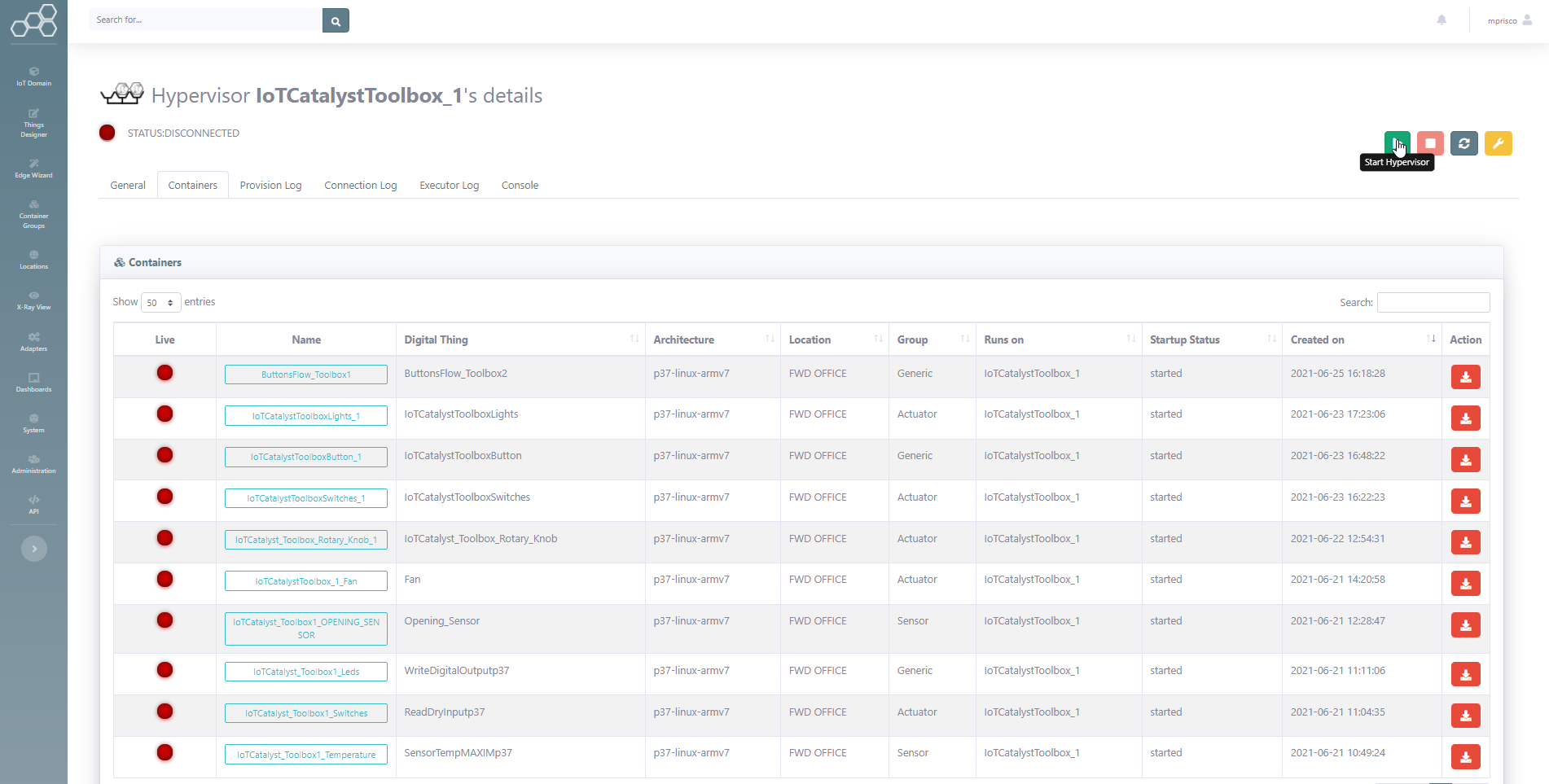Open the Show entries dropdown
Image resolution: width=1549 pixels, height=784 pixels.
[160, 302]
